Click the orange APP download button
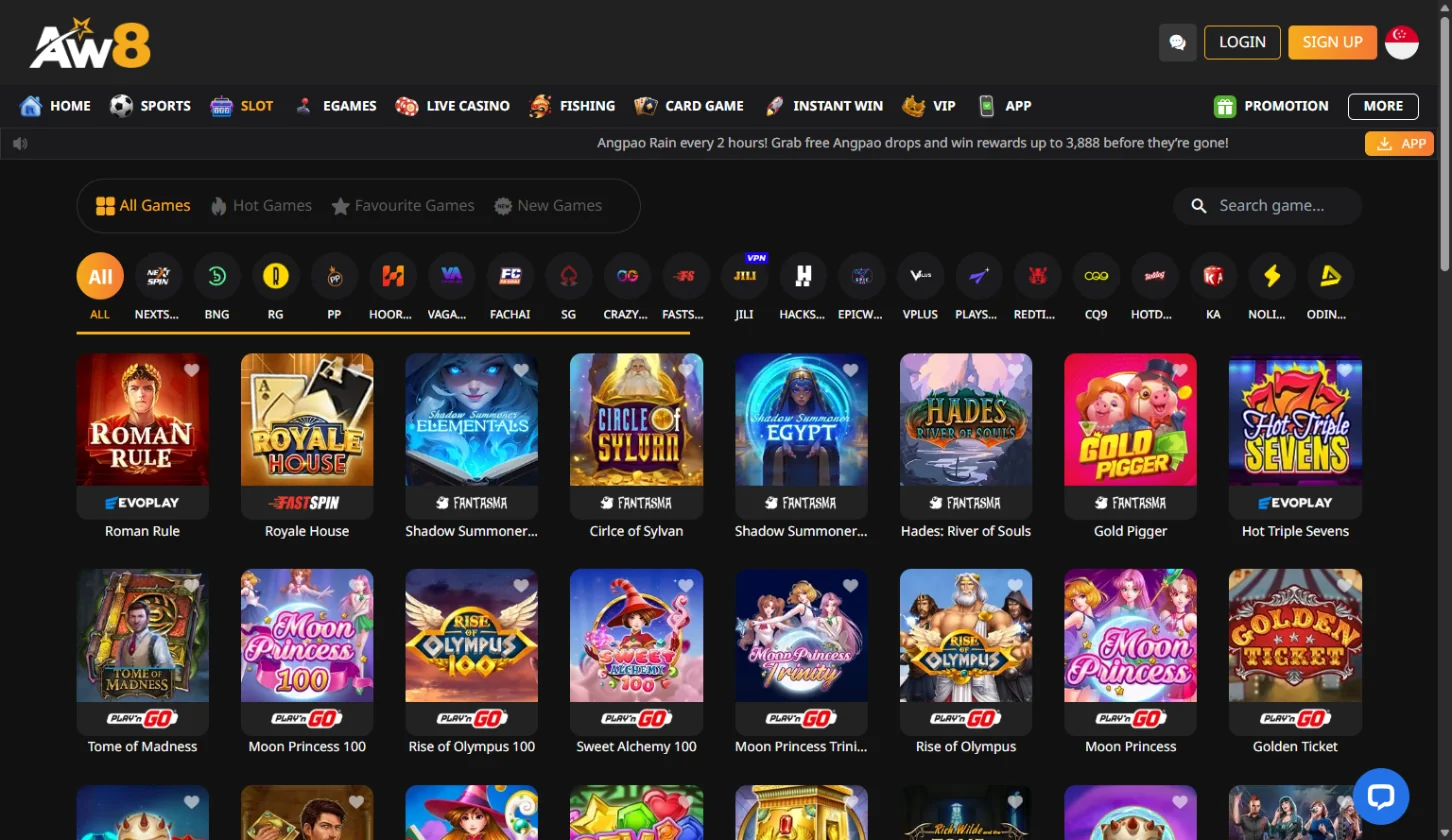The width and height of the screenshot is (1452, 840). 1400,144
